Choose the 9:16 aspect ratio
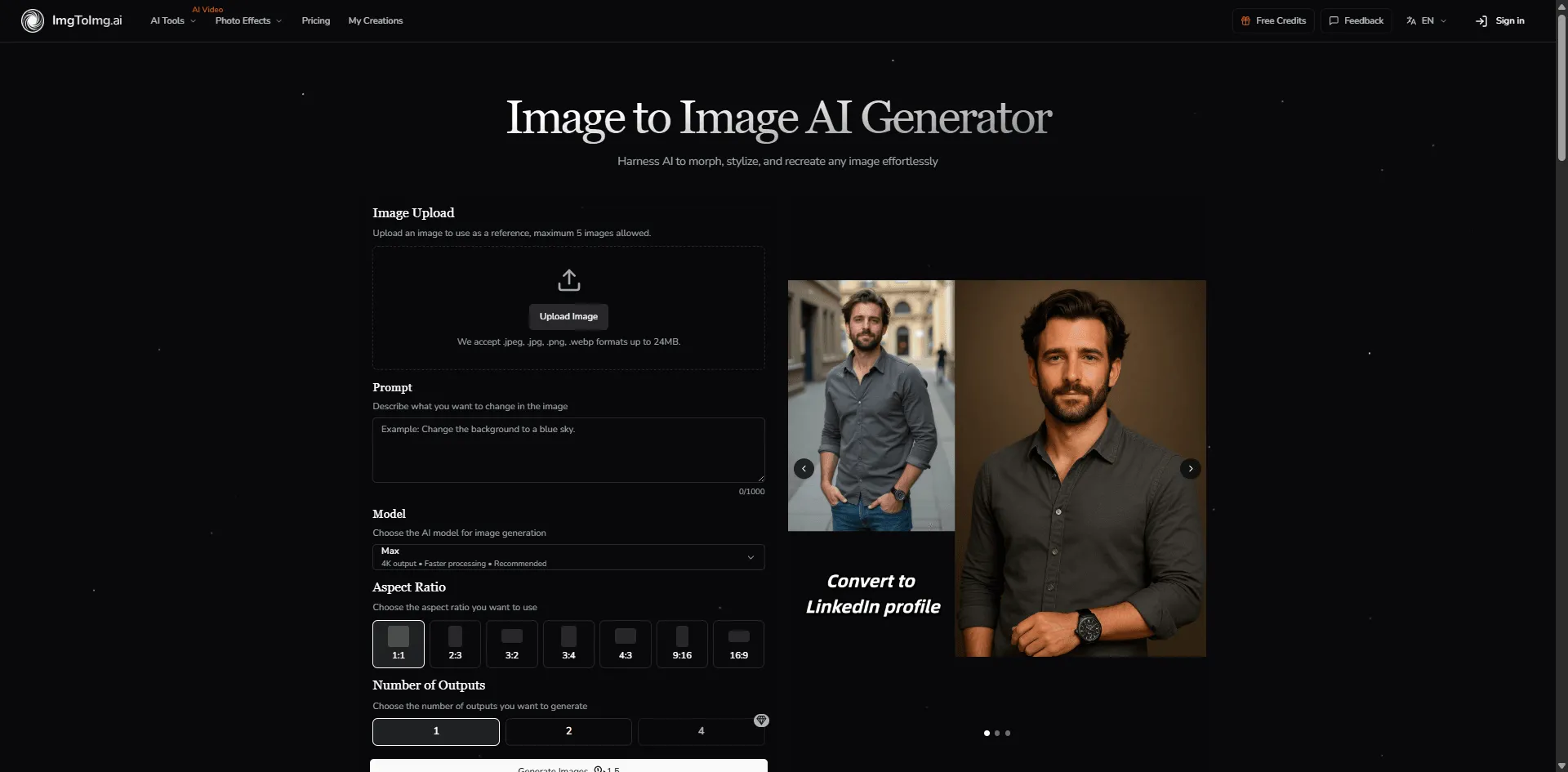The width and height of the screenshot is (1568, 772). click(682, 644)
